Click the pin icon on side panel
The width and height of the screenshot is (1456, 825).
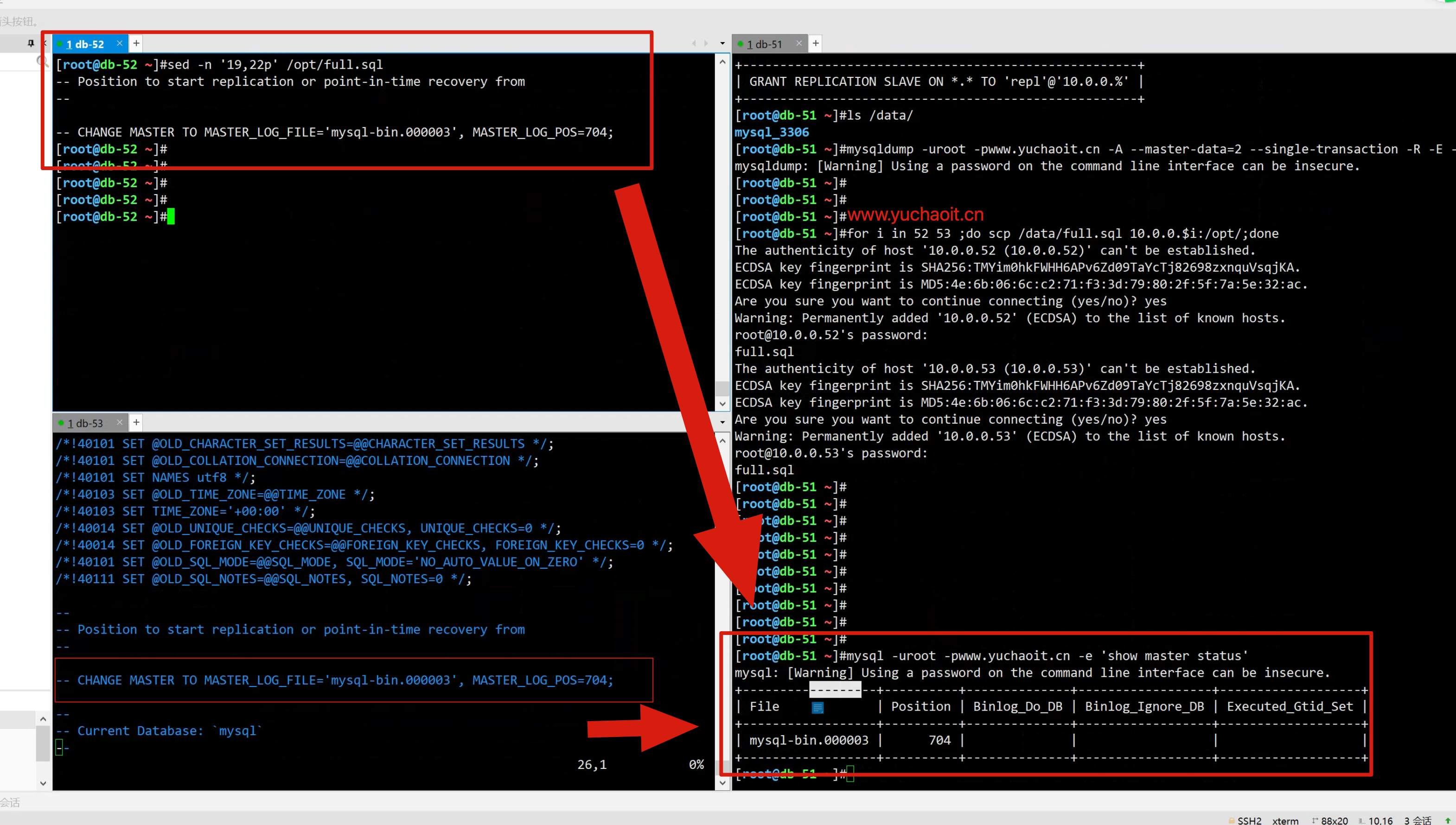tap(31, 43)
